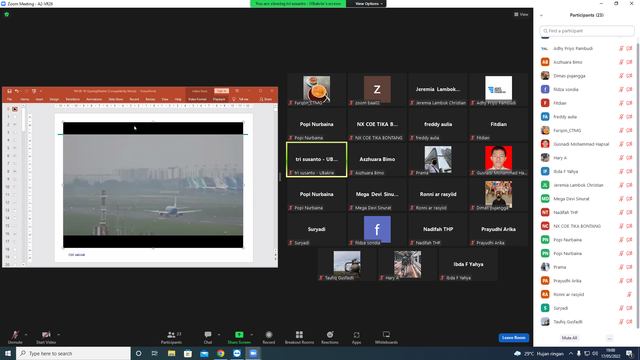Open File Explorer from the taskbar
This screenshot has width=640, height=360.
[171, 353]
